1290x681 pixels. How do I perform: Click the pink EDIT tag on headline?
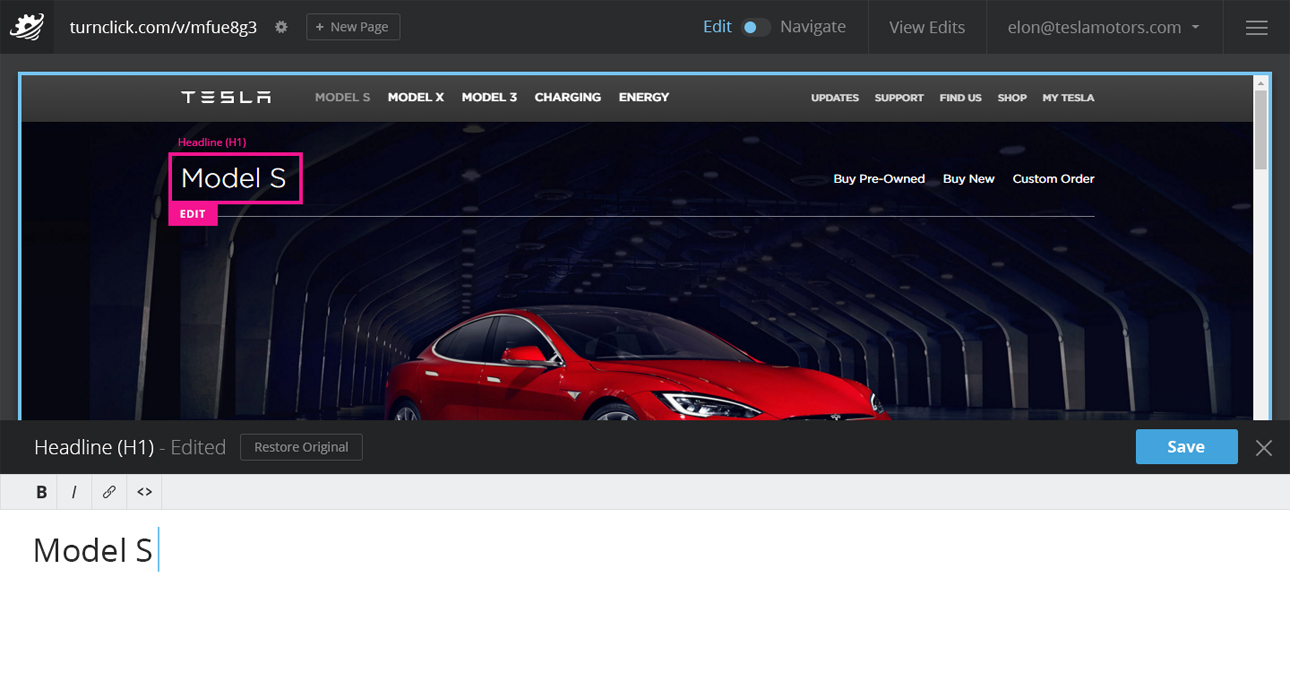click(x=193, y=214)
